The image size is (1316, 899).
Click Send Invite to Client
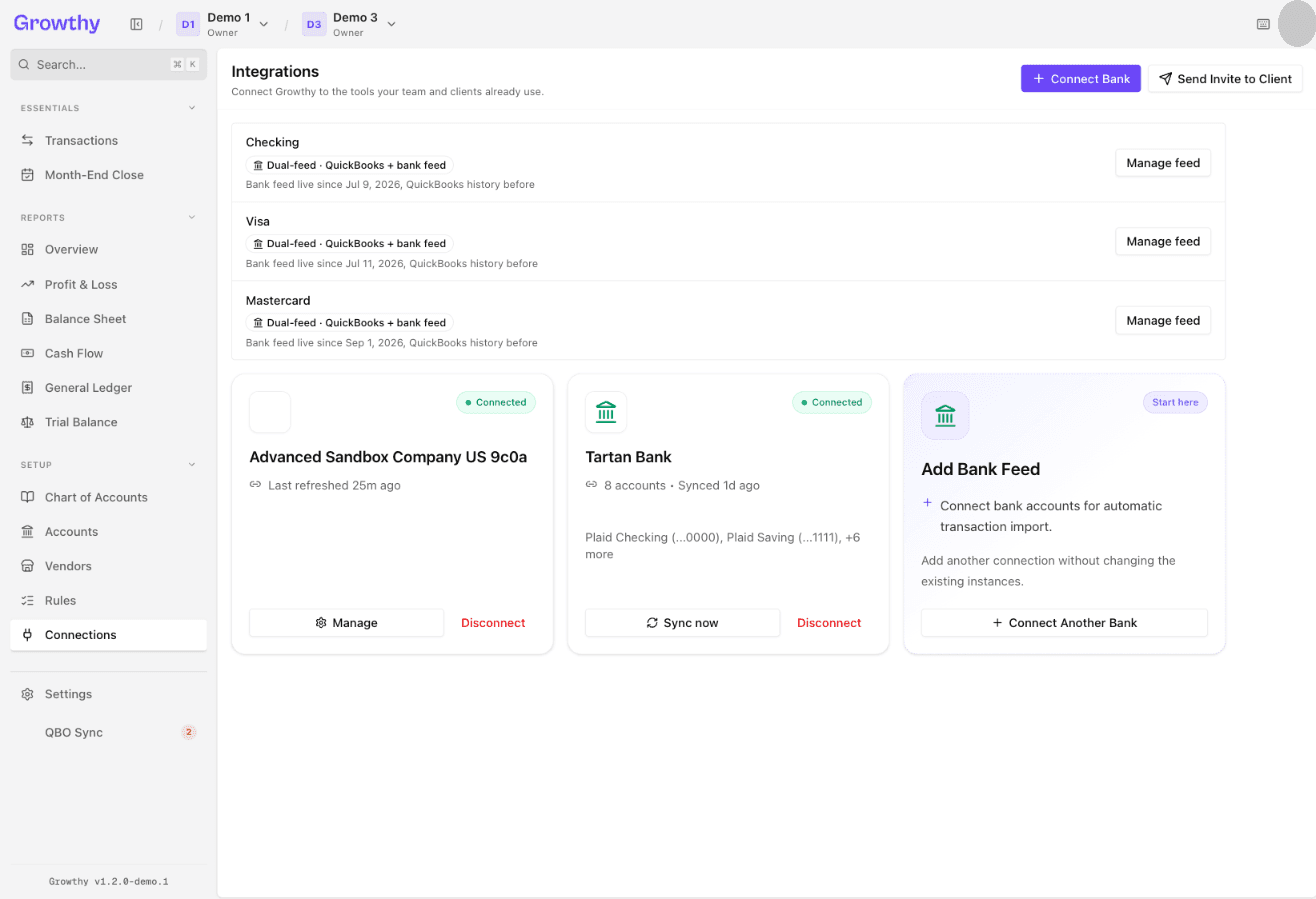(x=1225, y=79)
